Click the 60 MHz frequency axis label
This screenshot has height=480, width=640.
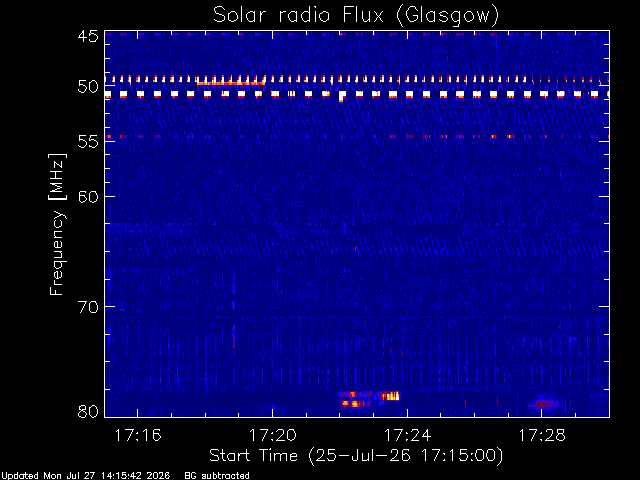pos(88,196)
